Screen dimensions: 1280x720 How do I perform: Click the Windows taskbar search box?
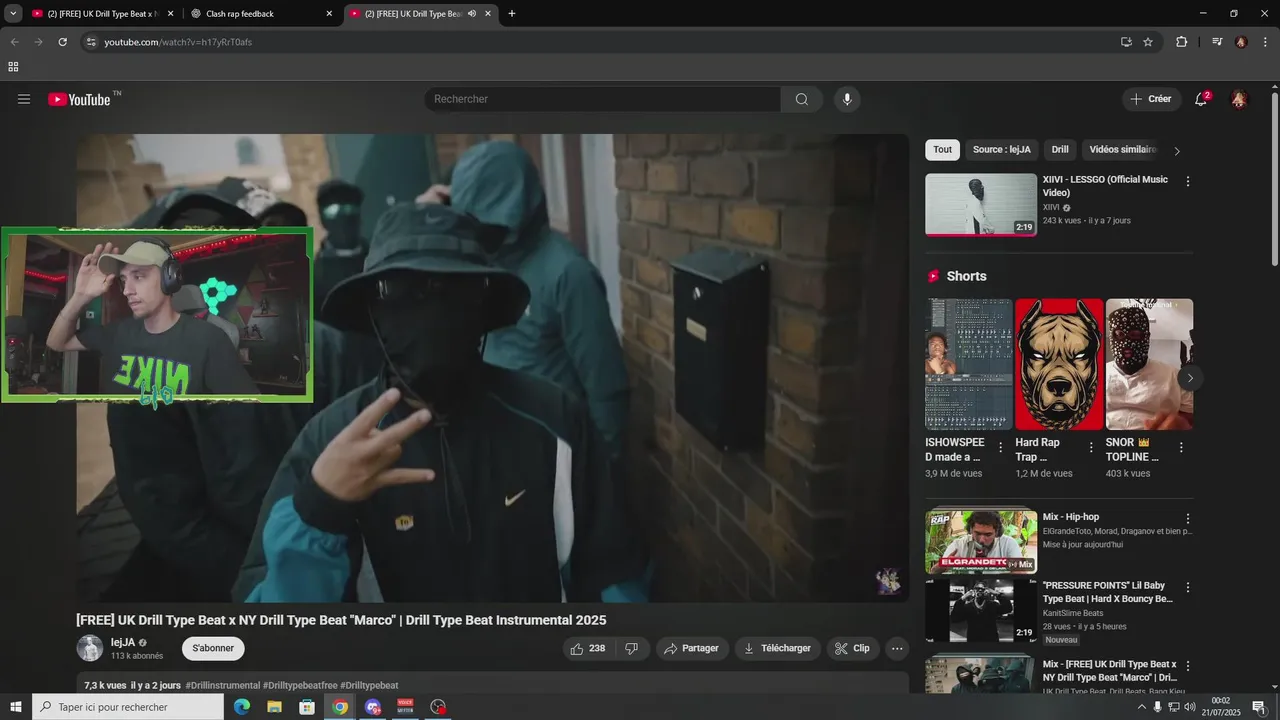click(x=128, y=707)
